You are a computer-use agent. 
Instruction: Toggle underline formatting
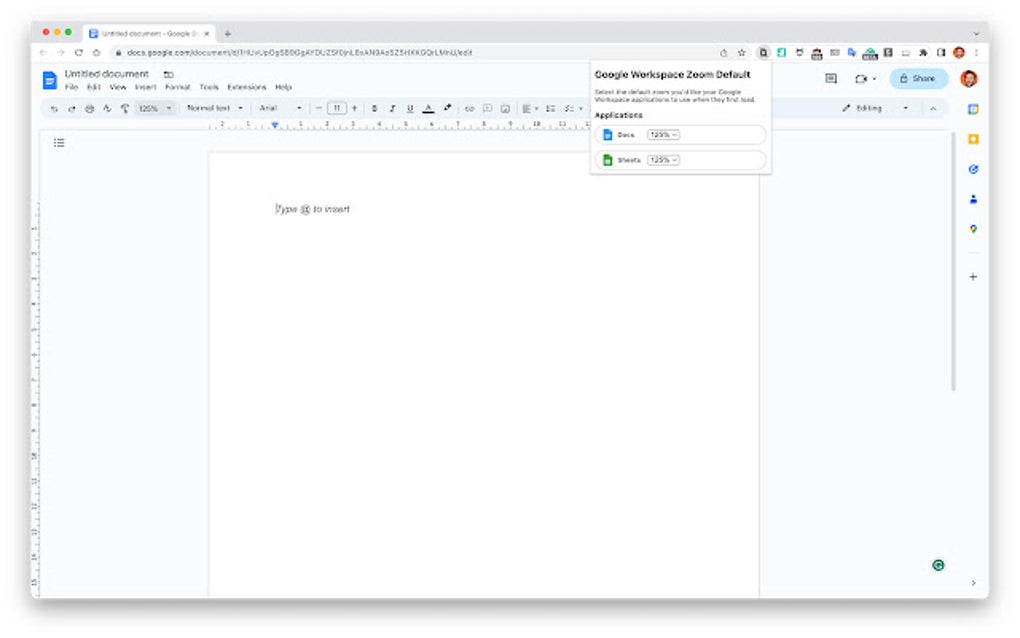[x=410, y=108]
